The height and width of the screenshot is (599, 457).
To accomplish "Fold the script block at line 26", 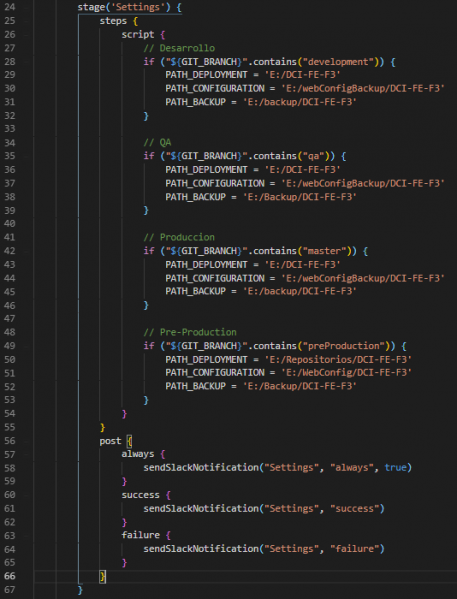I will (26, 35).
